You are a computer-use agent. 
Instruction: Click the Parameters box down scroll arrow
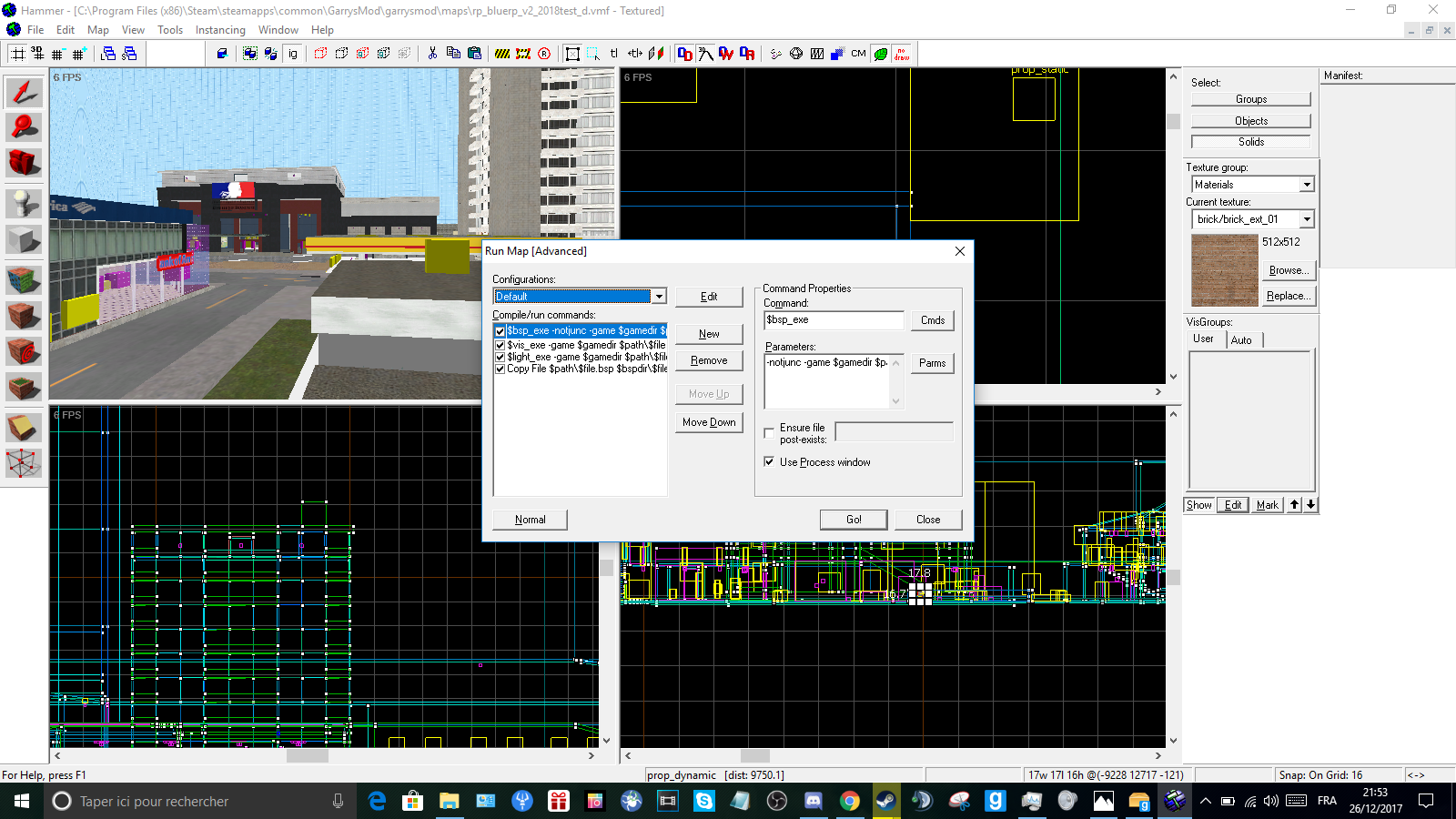click(x=896, y=400)
